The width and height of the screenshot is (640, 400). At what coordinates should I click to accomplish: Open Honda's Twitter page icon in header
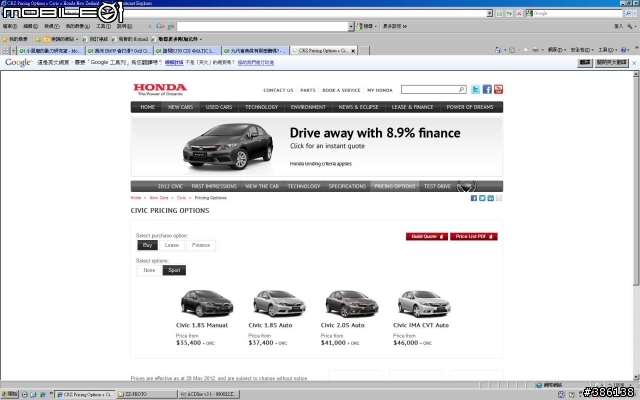click(476, 89)
